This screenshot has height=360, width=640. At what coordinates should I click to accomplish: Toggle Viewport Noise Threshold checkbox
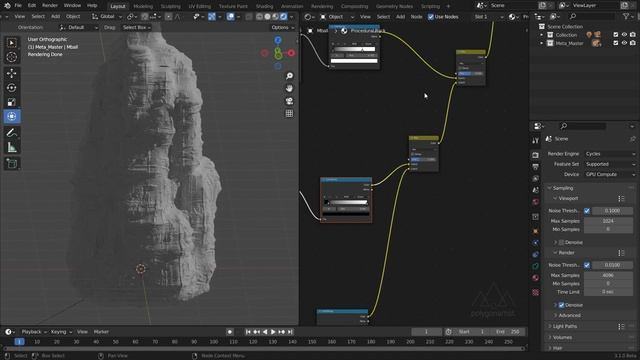point(587,211)
